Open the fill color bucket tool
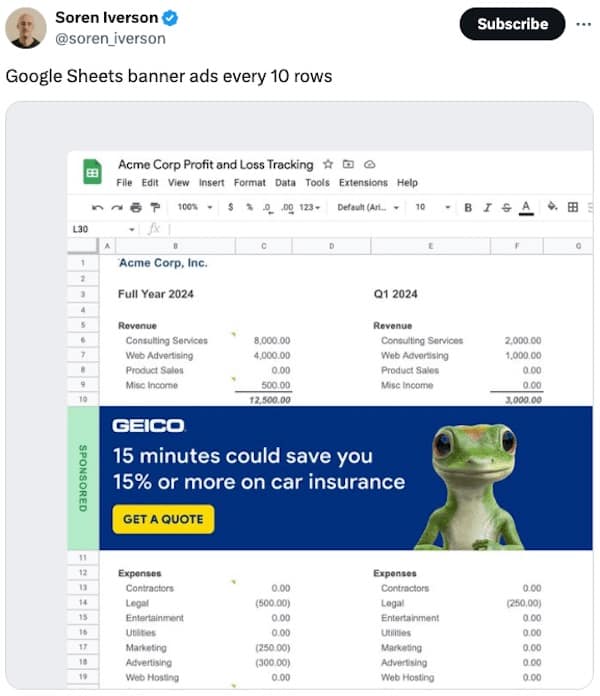600x696 pixels. (552, 207)
